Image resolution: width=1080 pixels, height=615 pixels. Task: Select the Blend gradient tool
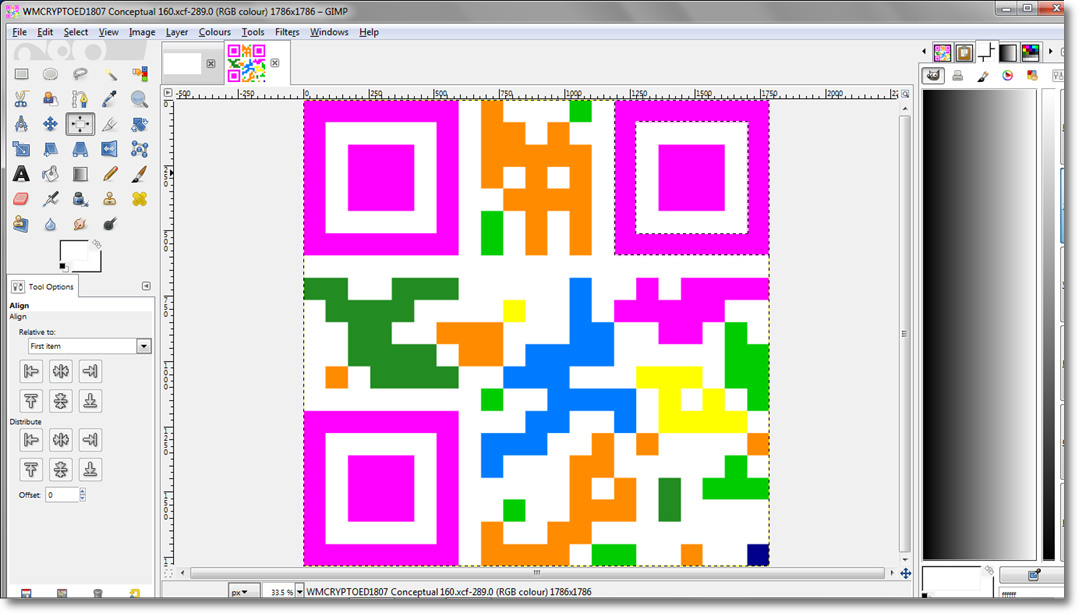point(80,174)
